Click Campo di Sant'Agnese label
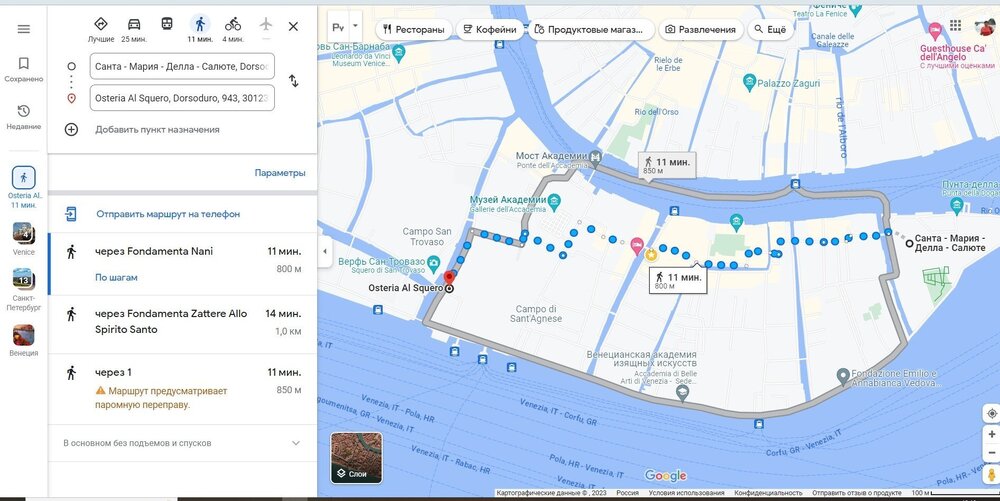Image resolution: width=1000 pixels, height=501 pixels. (x=536, y=314)
